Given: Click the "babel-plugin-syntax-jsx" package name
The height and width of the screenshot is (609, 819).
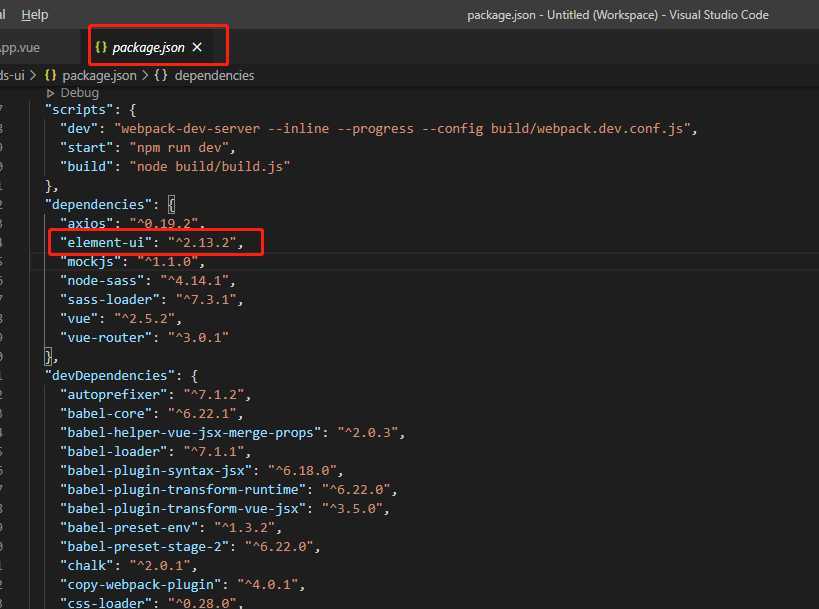Looking at the screenshot, I should coord(156,471).
